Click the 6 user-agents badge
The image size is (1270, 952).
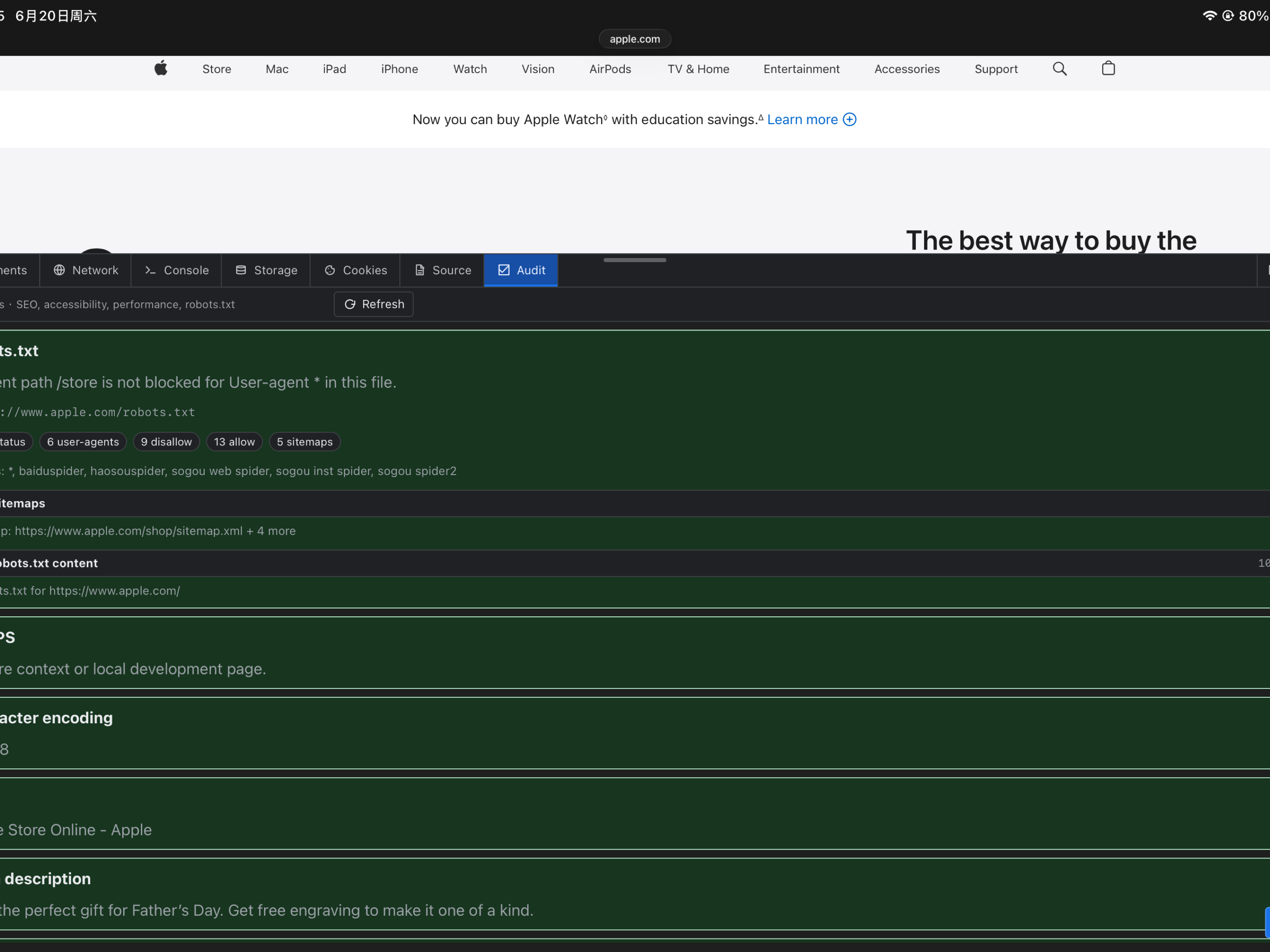[x=83, y=442]
